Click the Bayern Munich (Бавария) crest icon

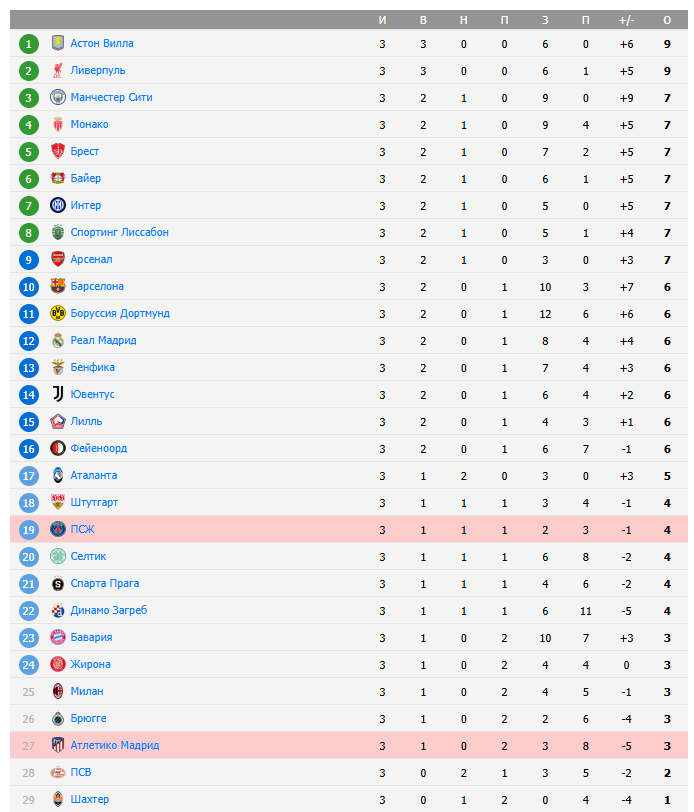58,637
